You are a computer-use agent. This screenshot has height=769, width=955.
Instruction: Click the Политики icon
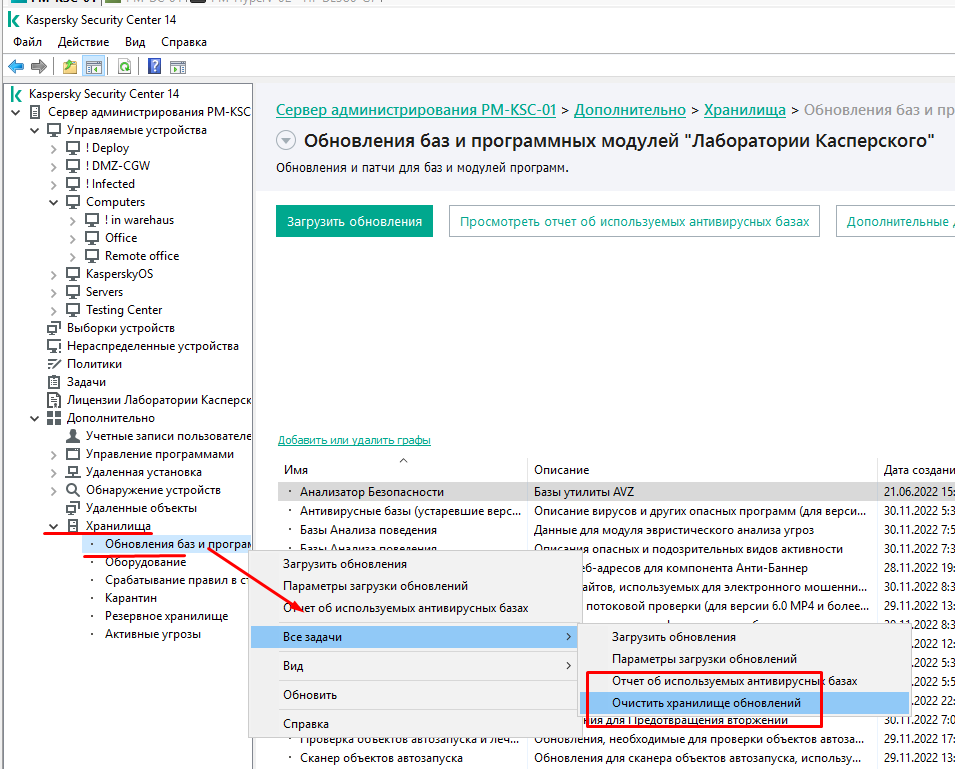[x=54, y=364]
